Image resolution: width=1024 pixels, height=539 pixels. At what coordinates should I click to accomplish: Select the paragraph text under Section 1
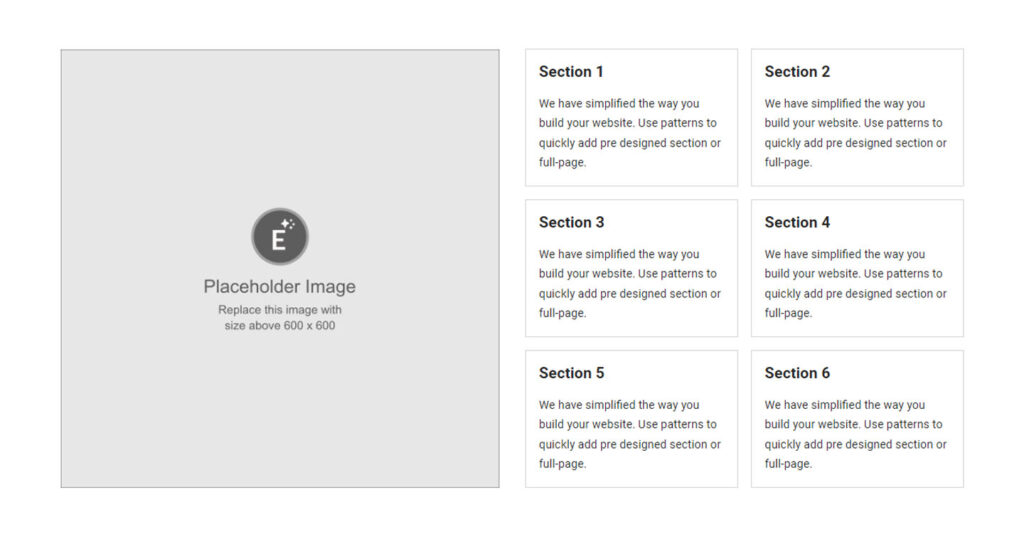point(630,133)
